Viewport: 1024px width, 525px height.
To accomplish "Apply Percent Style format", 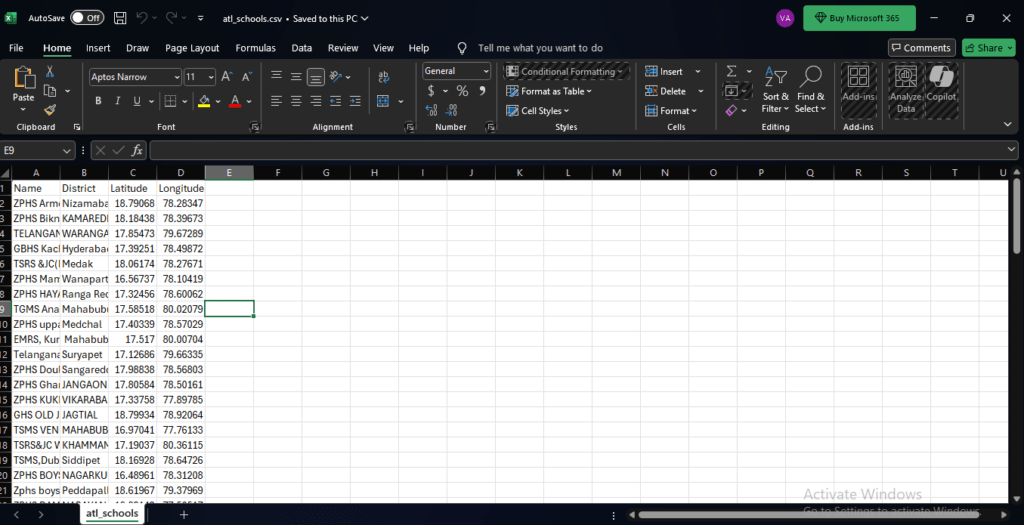I will [462, 91].
